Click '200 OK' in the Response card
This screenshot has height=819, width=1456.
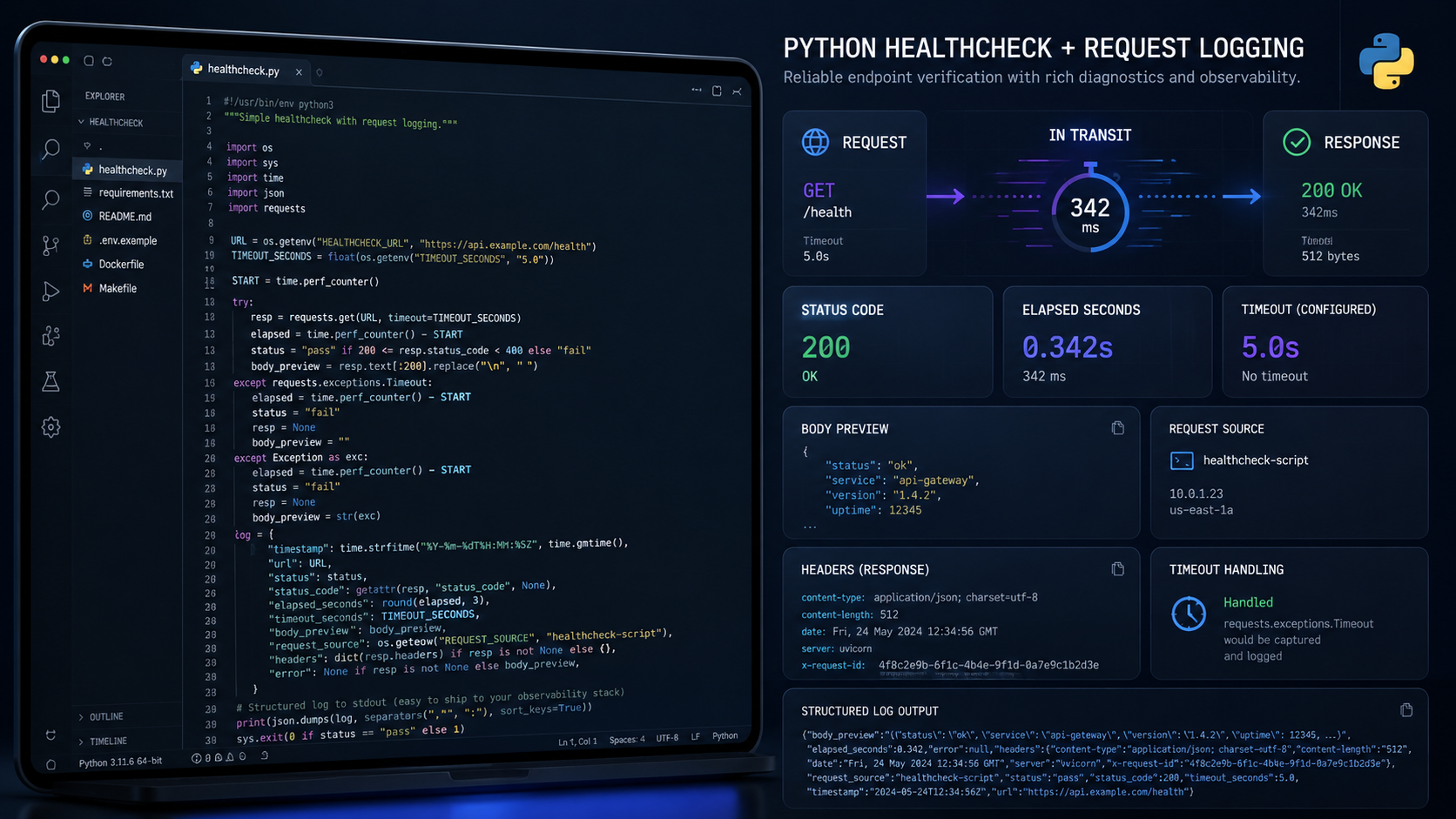pos(1331,191)
